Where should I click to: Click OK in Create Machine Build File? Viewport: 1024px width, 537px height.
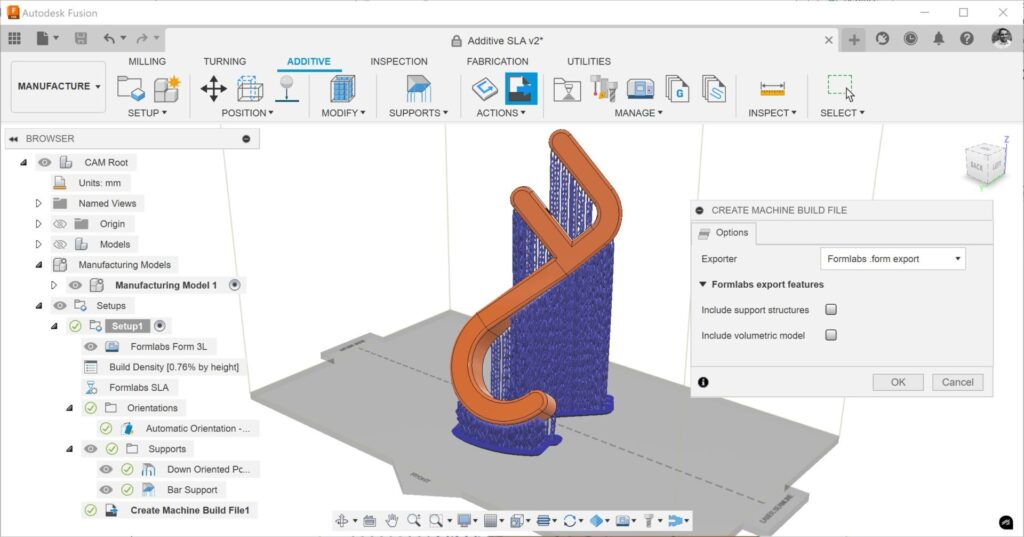(898, 382)
